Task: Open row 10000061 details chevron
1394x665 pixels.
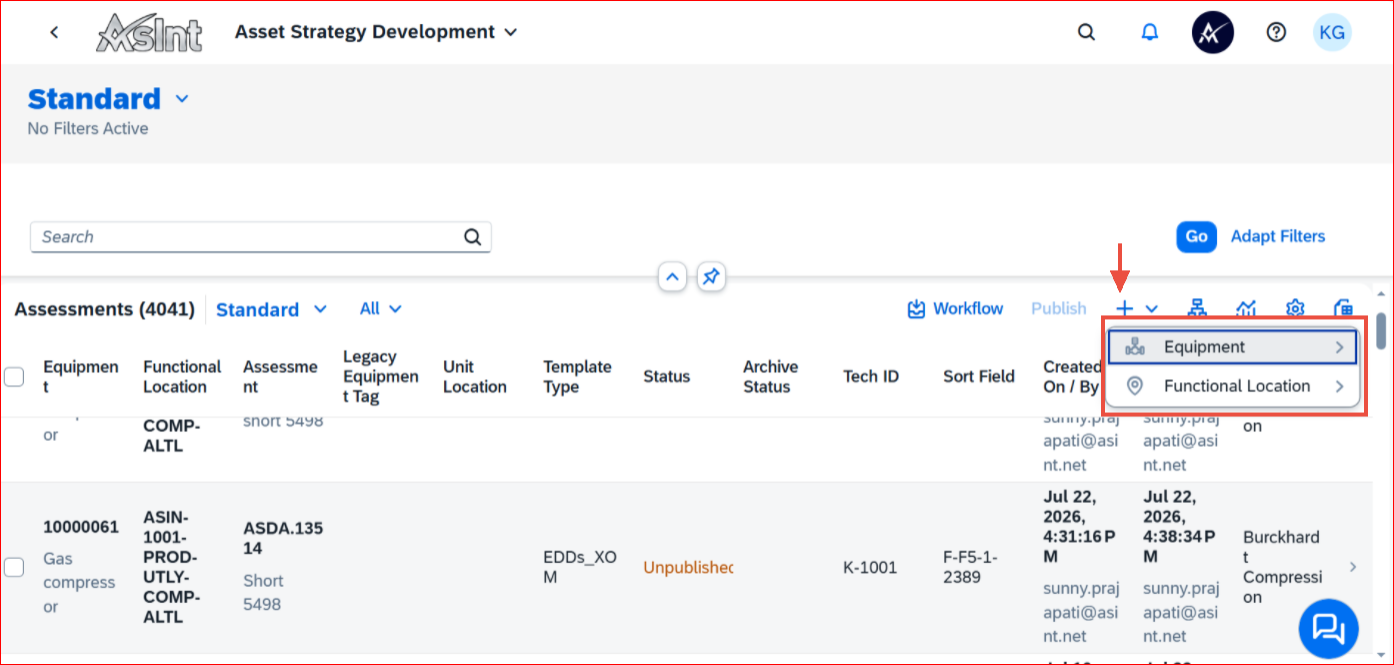Action: [x=1353, y=567]
